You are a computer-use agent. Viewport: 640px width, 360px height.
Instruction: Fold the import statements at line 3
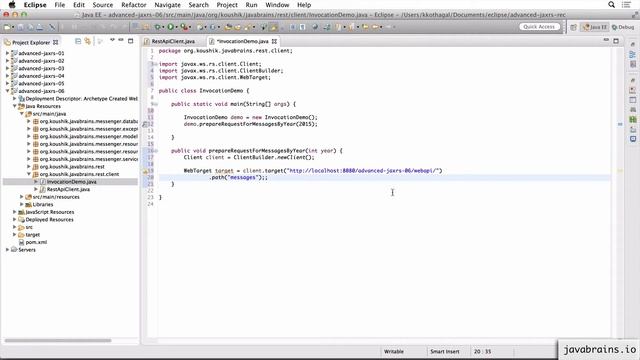point(155,64)
